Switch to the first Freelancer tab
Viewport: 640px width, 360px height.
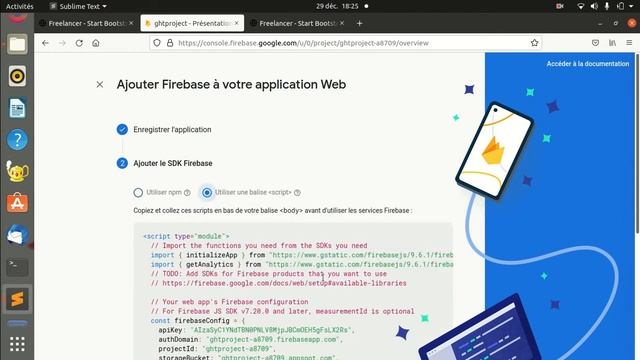pos(87,23)
